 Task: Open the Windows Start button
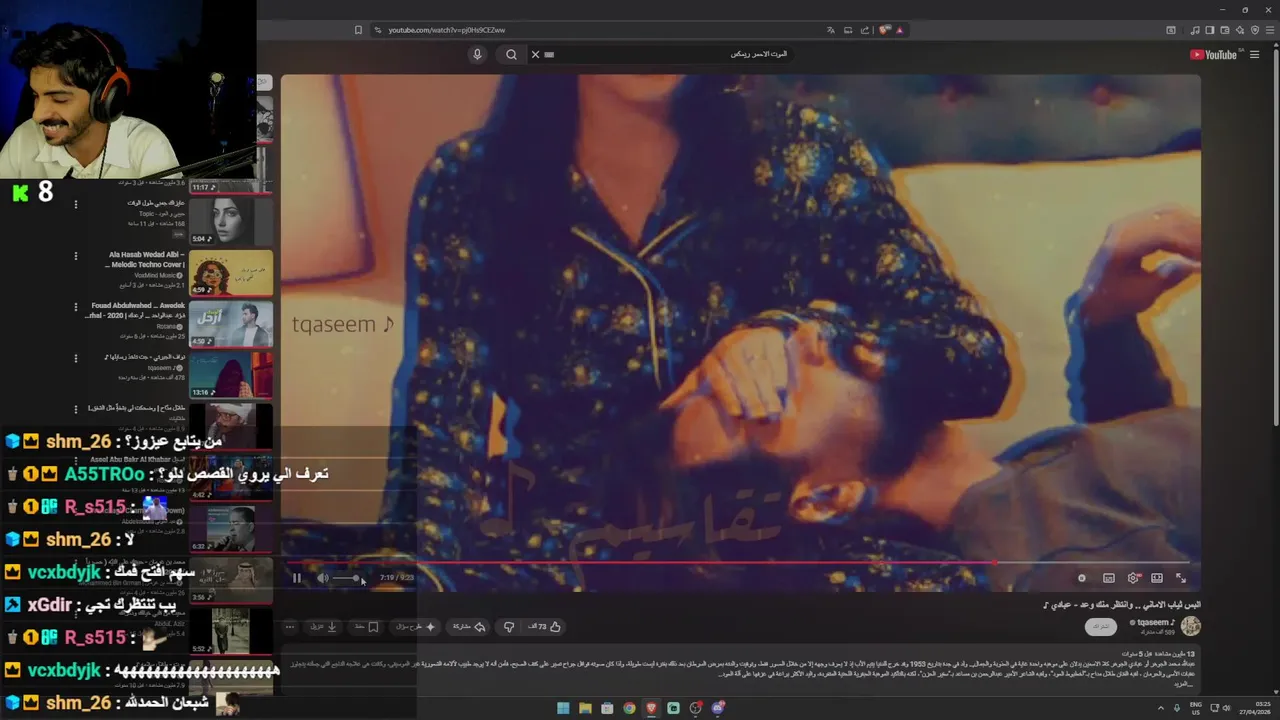coord(563,708)
